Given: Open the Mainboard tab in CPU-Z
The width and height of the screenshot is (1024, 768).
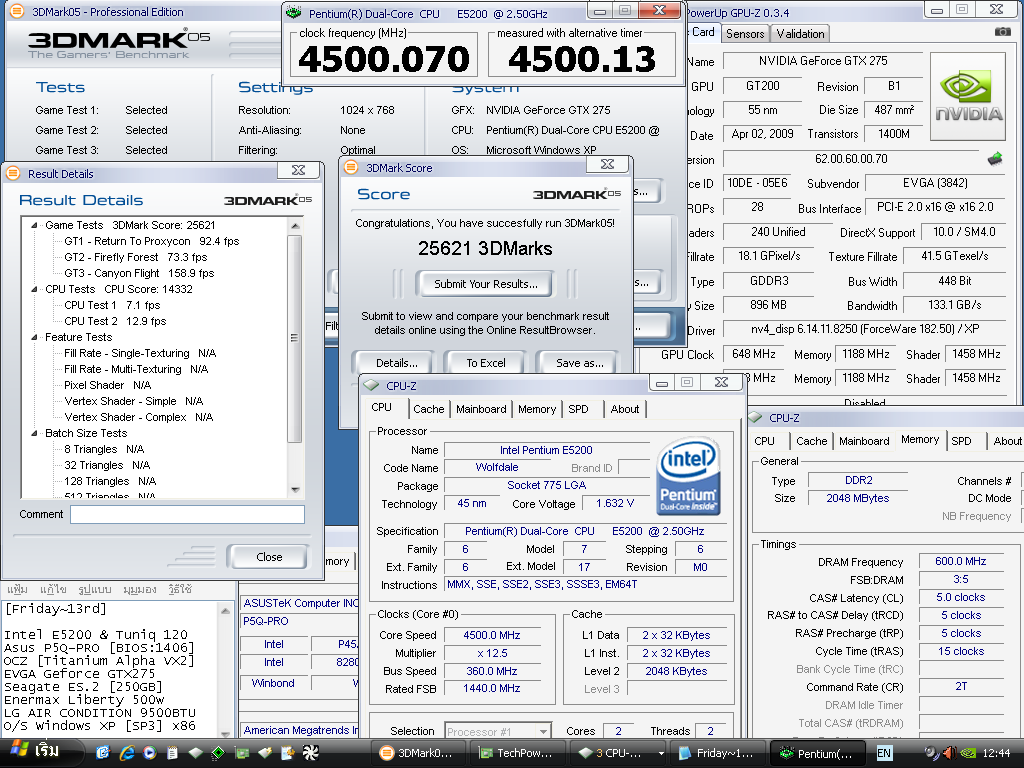Looking at the screenshot, I should click(x=481, y=409).
